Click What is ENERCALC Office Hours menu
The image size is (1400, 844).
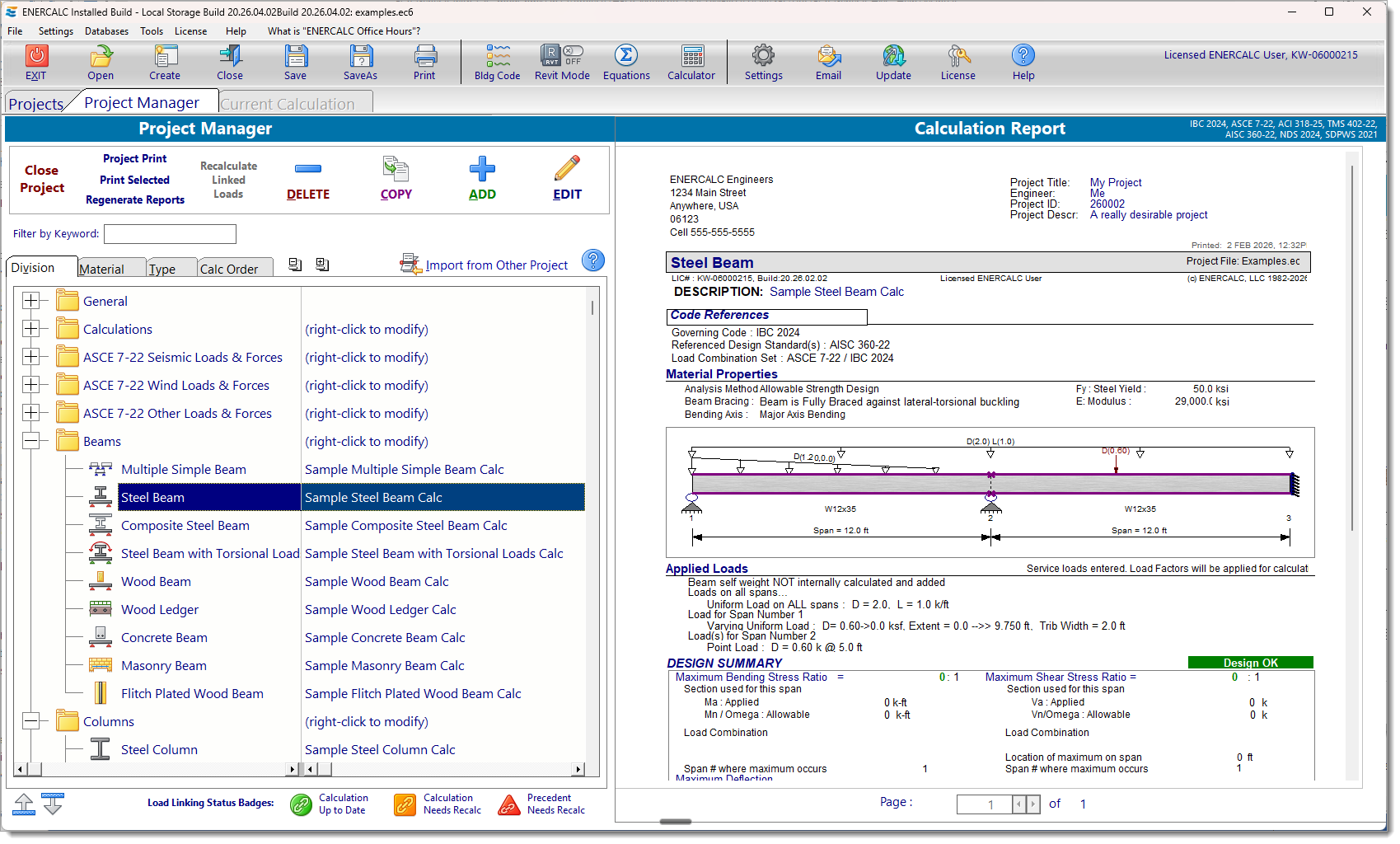coord(344,31)
